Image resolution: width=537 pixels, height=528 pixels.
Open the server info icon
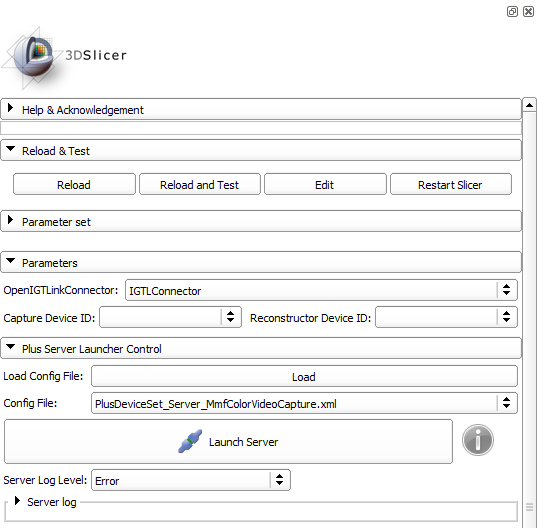click(x=478, y=440)
